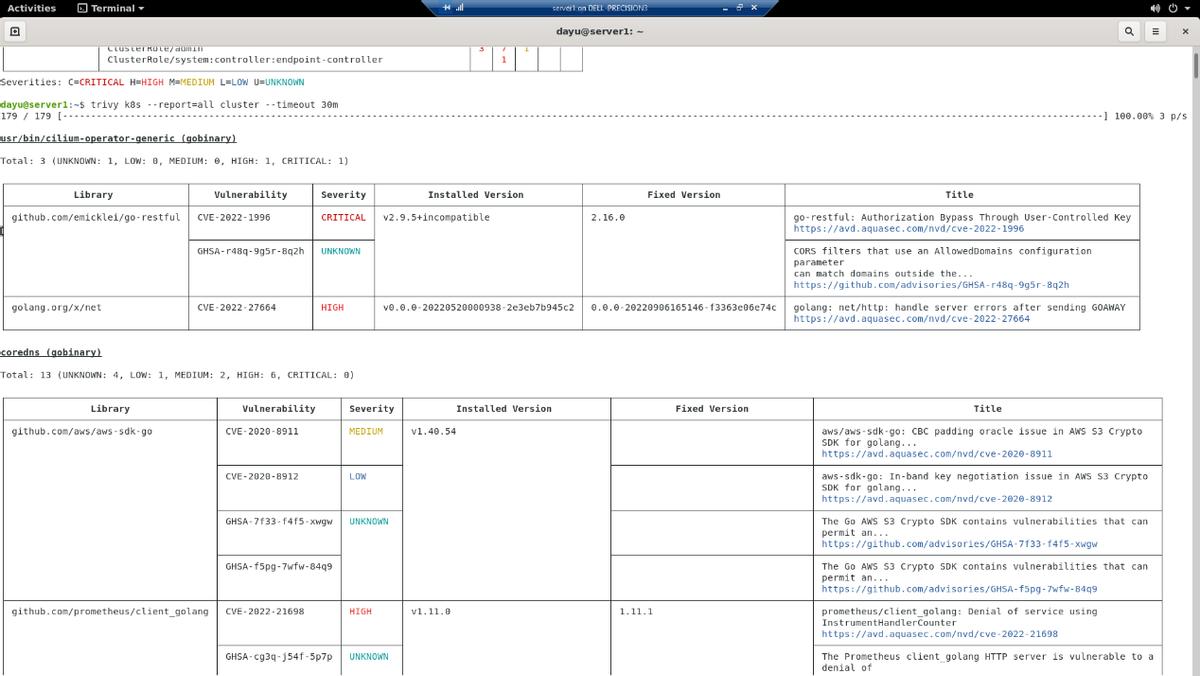This screenshot has width=1200, height=676.
Task: Click CRITICAL severity for CVE-2022-1996
Action: (343, 217)
